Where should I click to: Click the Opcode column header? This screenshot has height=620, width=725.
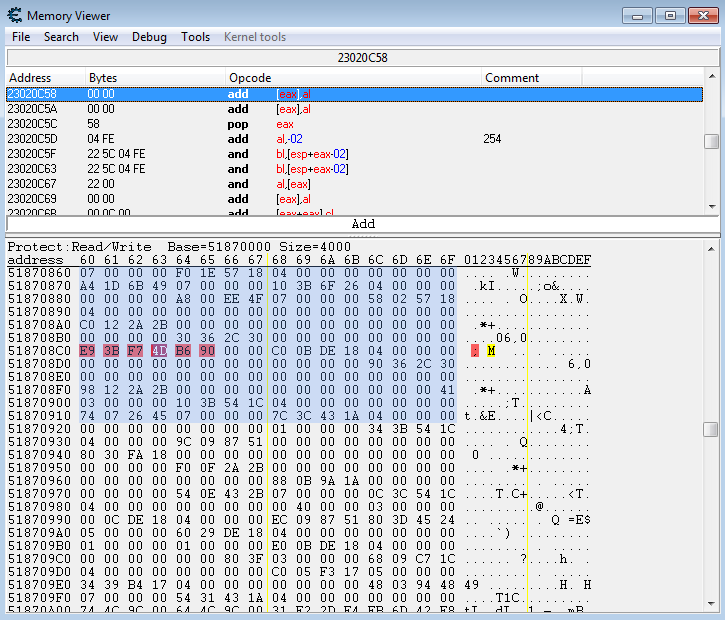point(250,78)
